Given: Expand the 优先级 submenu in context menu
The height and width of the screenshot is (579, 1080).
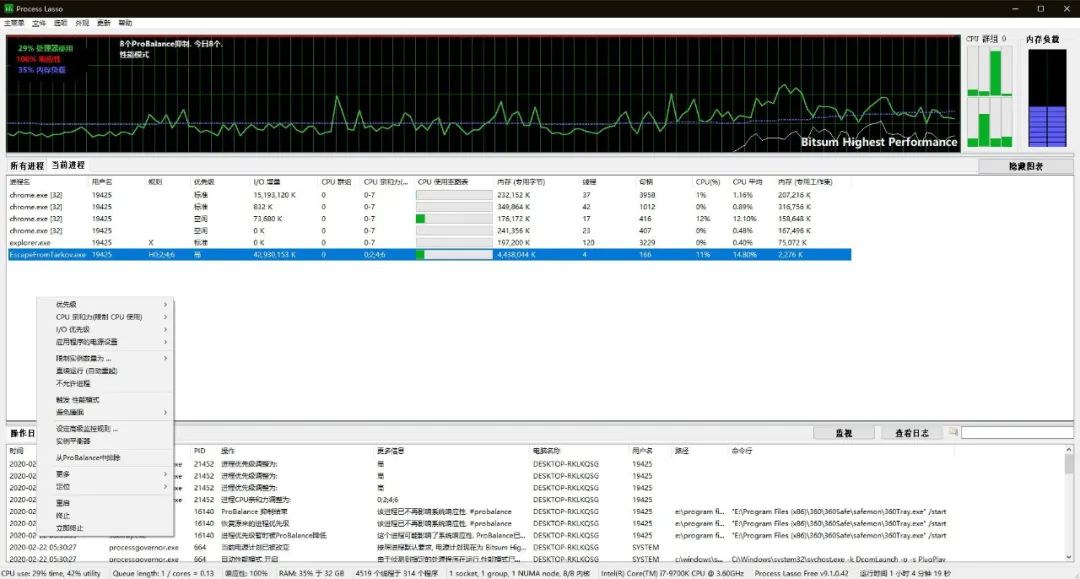Looking at the screenshot, I should pyautogui.click(x=105, y=304).
